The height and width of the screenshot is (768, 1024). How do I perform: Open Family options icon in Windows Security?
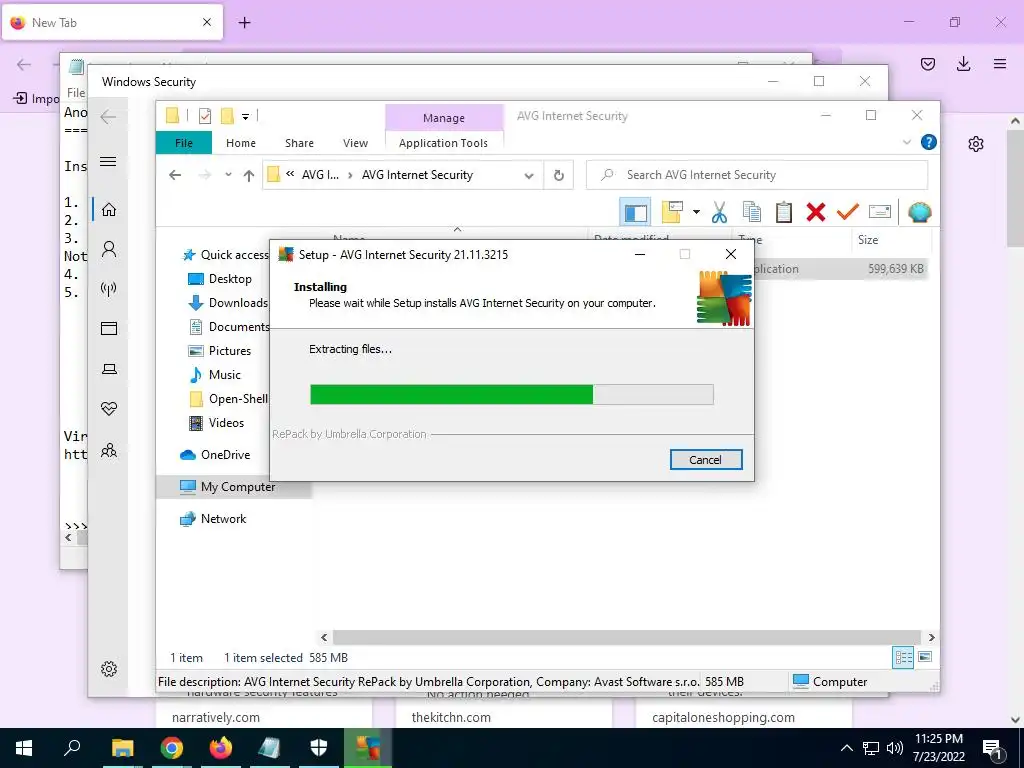pos(109,451)
